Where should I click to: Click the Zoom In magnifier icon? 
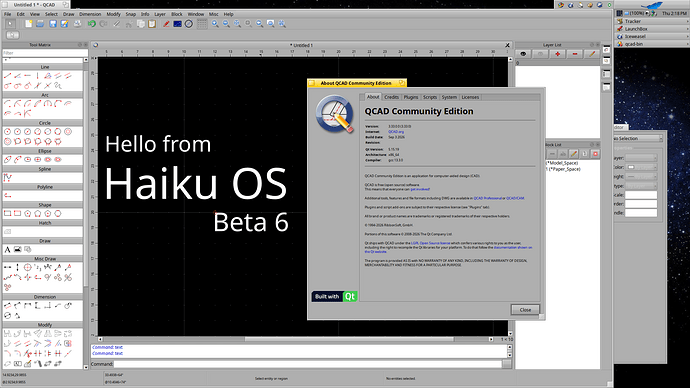(215, 24)
